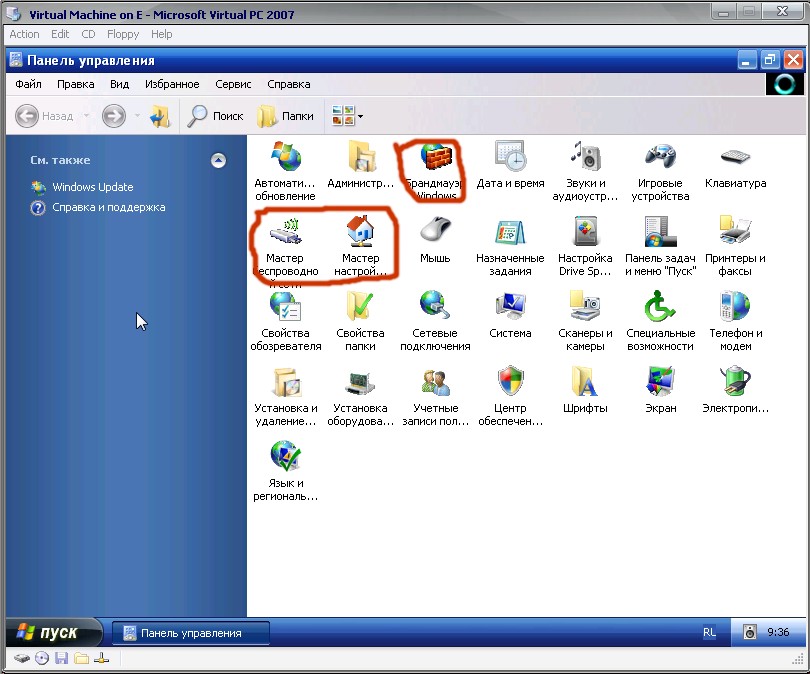810x674 pixels.
Task: Open the Правка menu
Action: 75,84
